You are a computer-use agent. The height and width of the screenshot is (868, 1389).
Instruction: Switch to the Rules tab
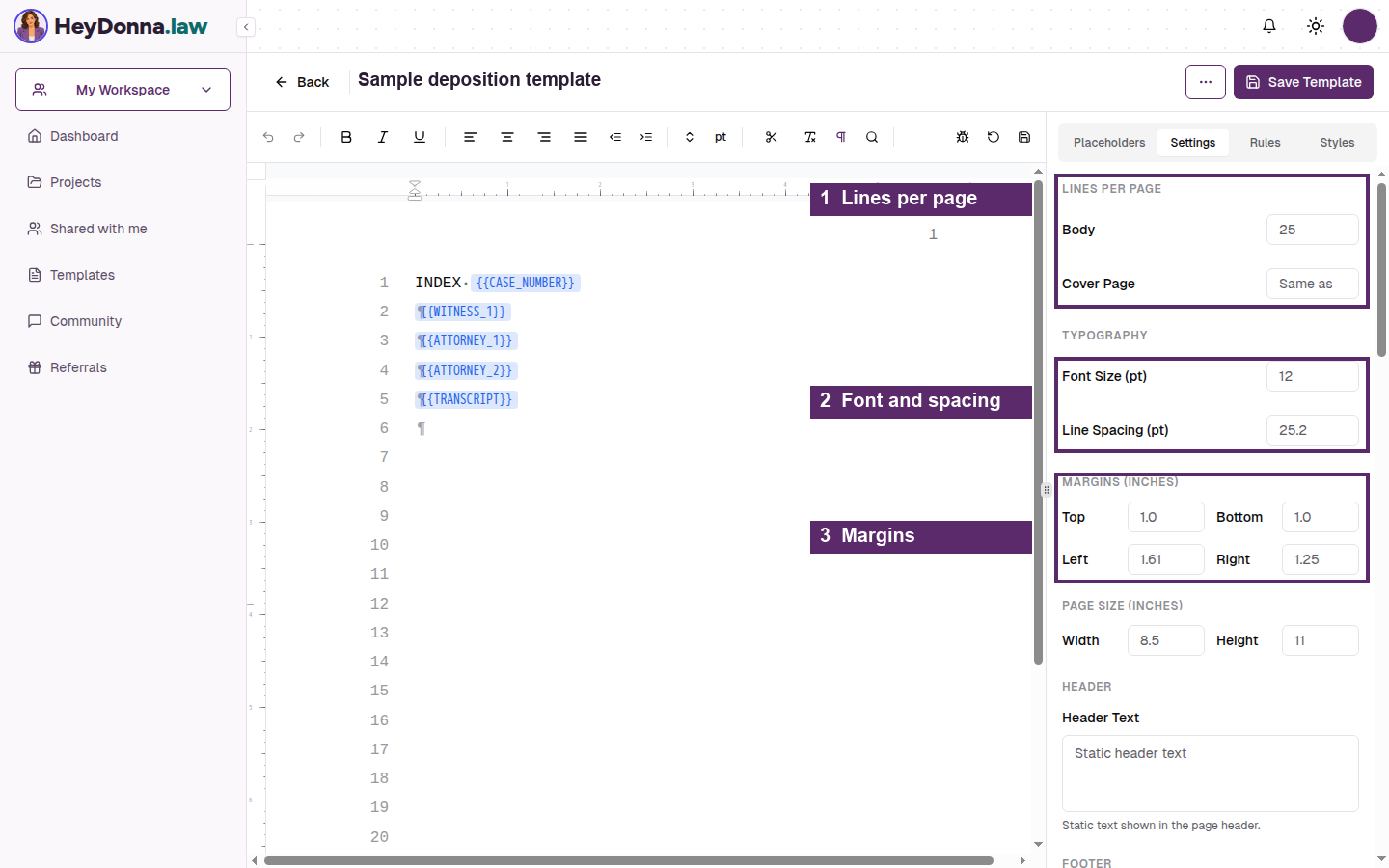pyautogui.click(x=1265, y=143)
